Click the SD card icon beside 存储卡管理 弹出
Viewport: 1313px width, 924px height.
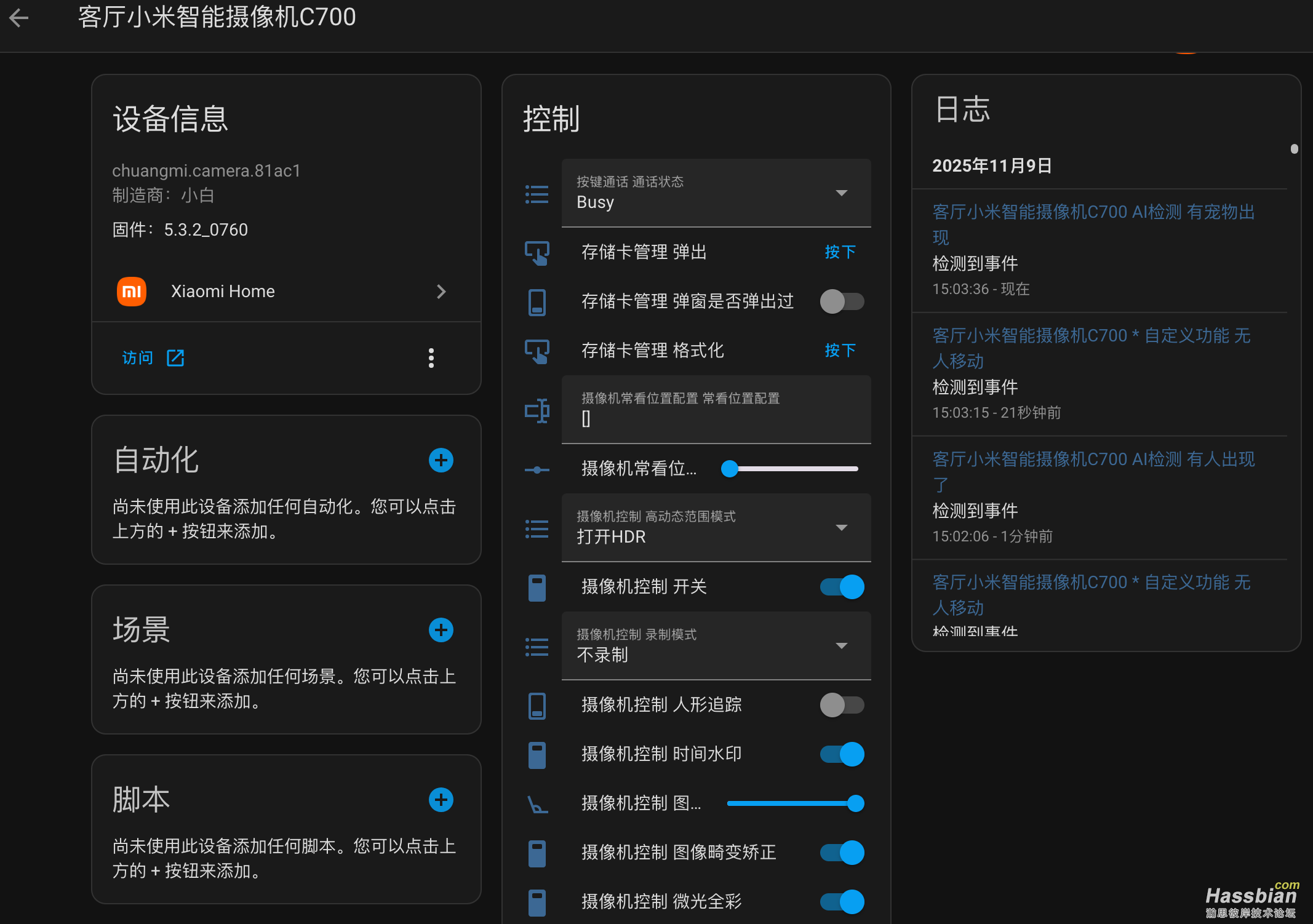point(537,252)
